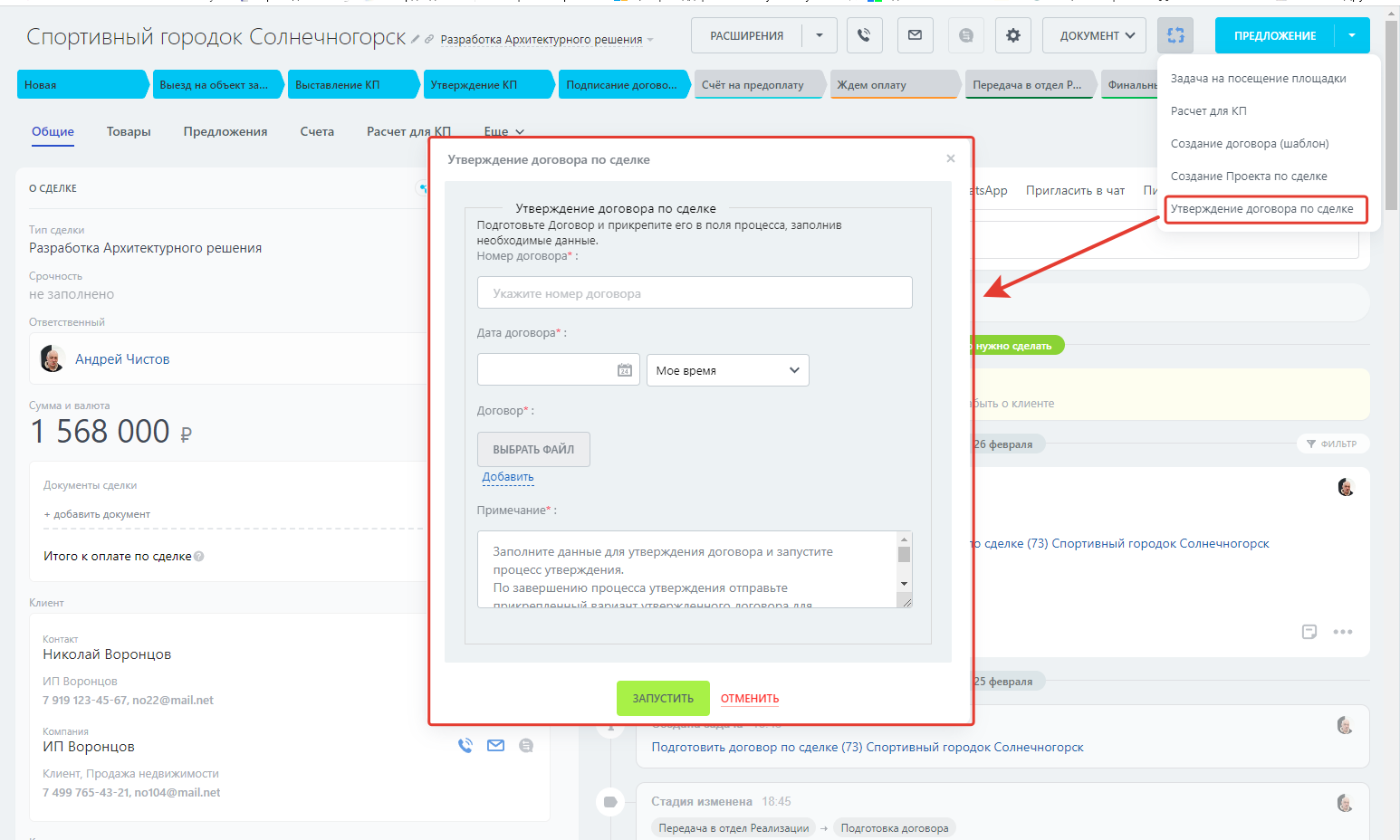1400x840 pixels.
Task: Click the chat bubble icon in the top toolbar
Action: pyautogui.click(x=966, y=35)
